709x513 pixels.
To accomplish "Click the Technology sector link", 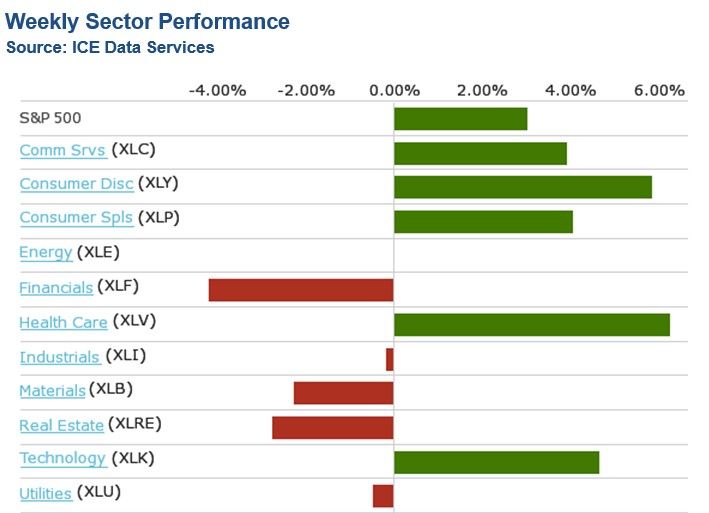I will [62, 459].
